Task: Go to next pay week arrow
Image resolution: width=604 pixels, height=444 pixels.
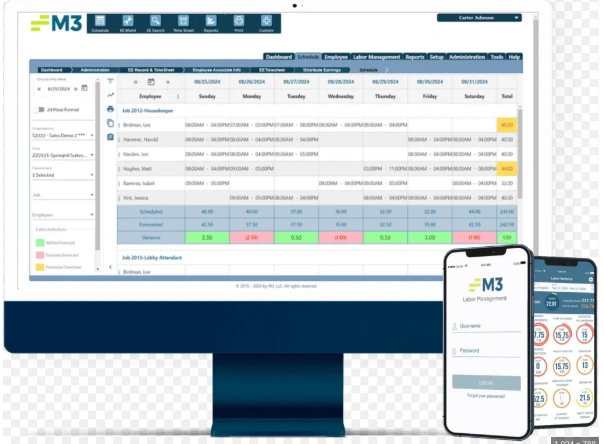Action: [x=76, y=89]
